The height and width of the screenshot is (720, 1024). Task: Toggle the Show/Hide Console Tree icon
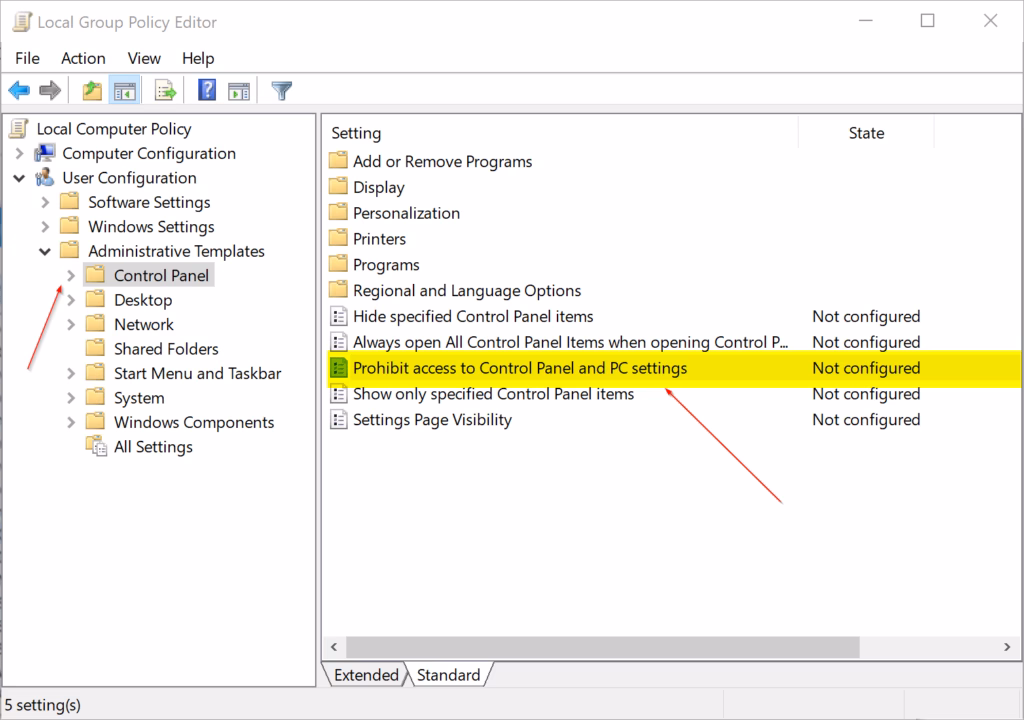125,91
